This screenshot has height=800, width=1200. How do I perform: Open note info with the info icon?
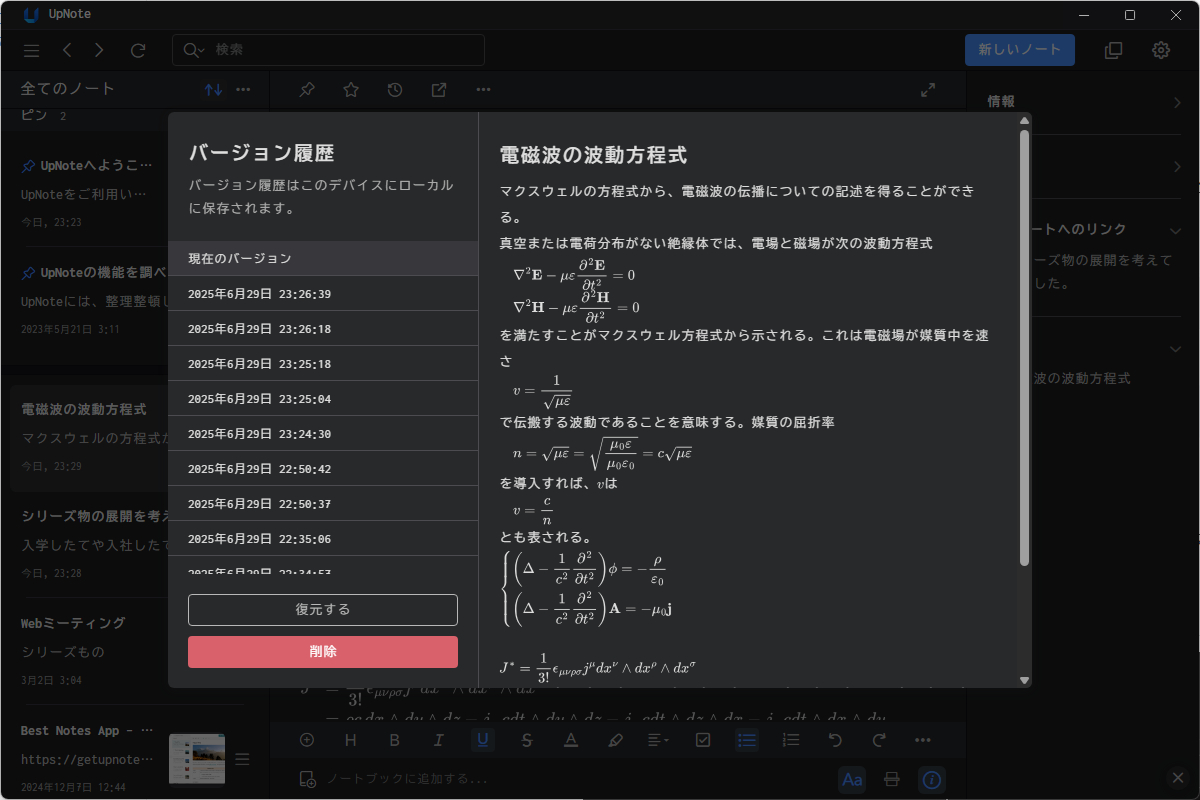coord(931,779)
